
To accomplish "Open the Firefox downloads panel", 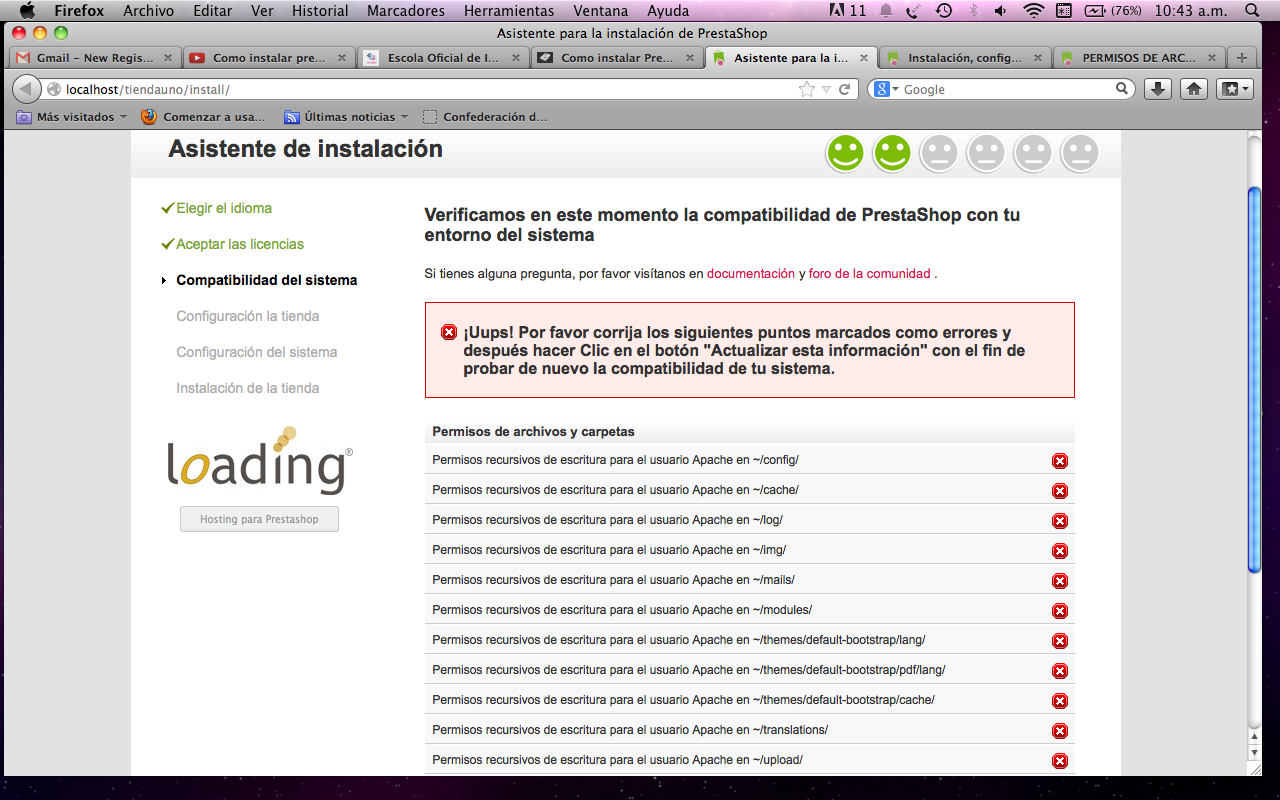I will (1158, 89).
